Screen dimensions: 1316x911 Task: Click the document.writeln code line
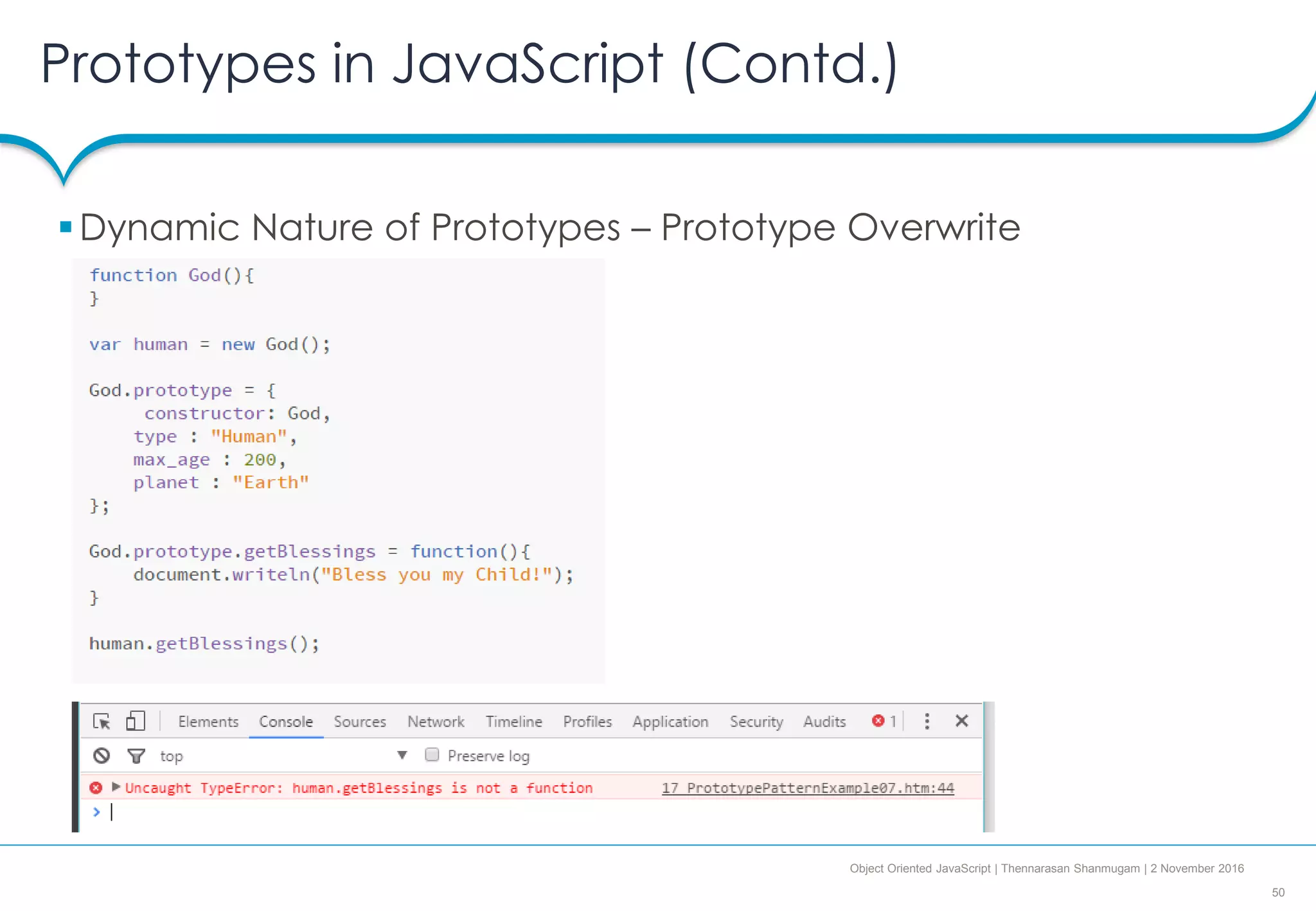pyautogui.click(x=353, y=574)
